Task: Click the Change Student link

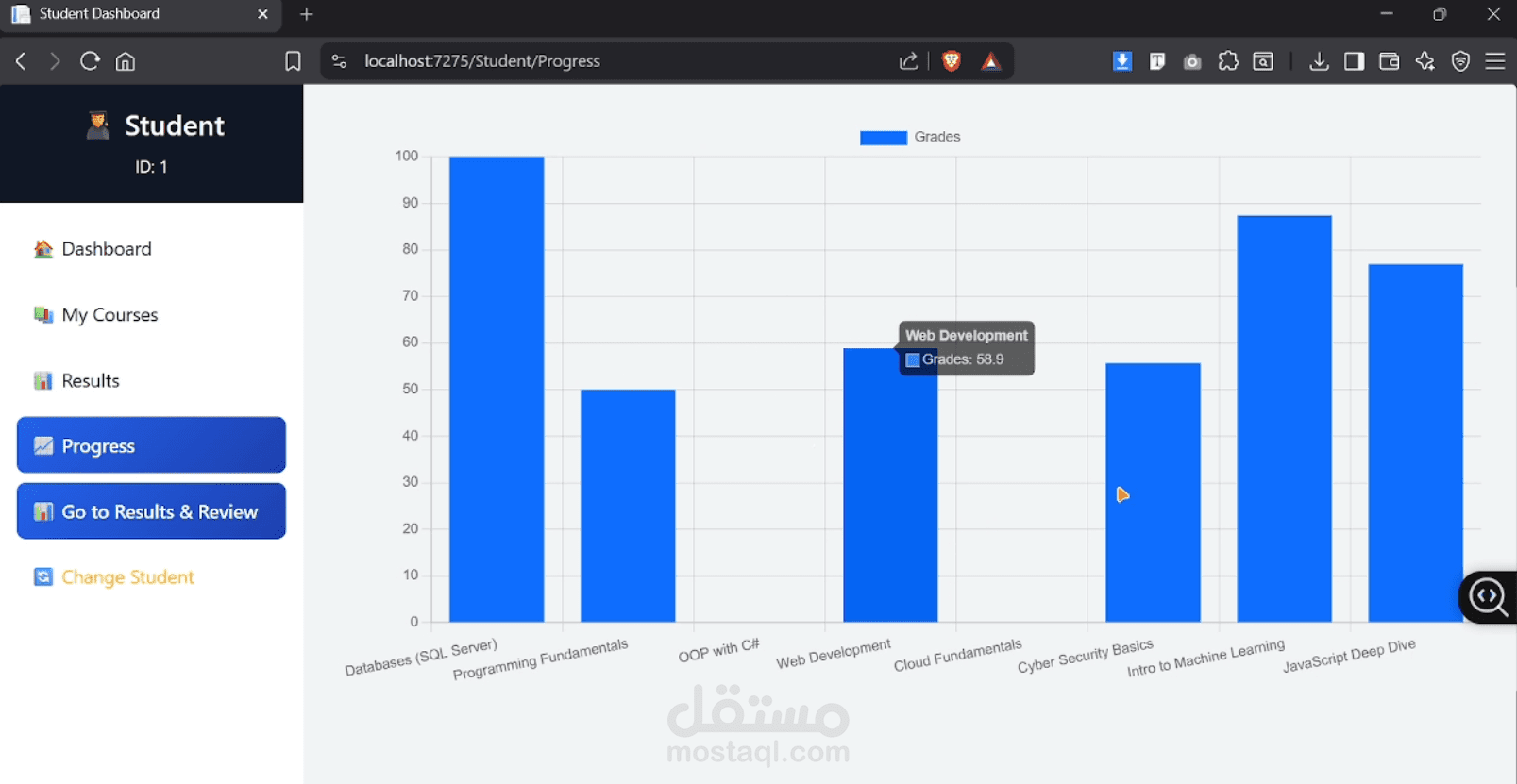Action: coord(113,576)
